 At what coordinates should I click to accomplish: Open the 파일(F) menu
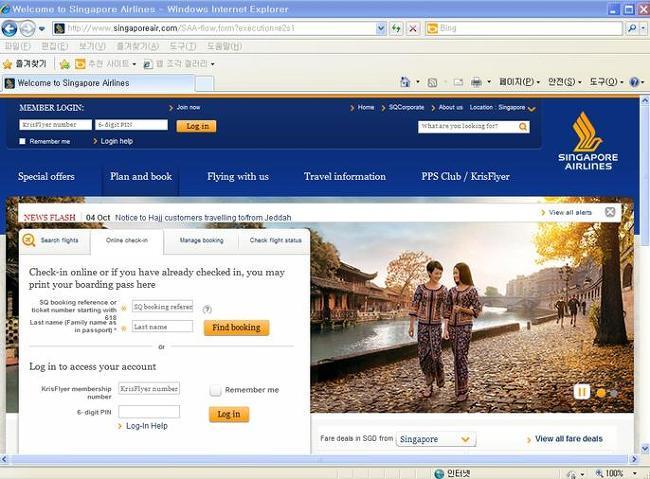pos(18,46)
